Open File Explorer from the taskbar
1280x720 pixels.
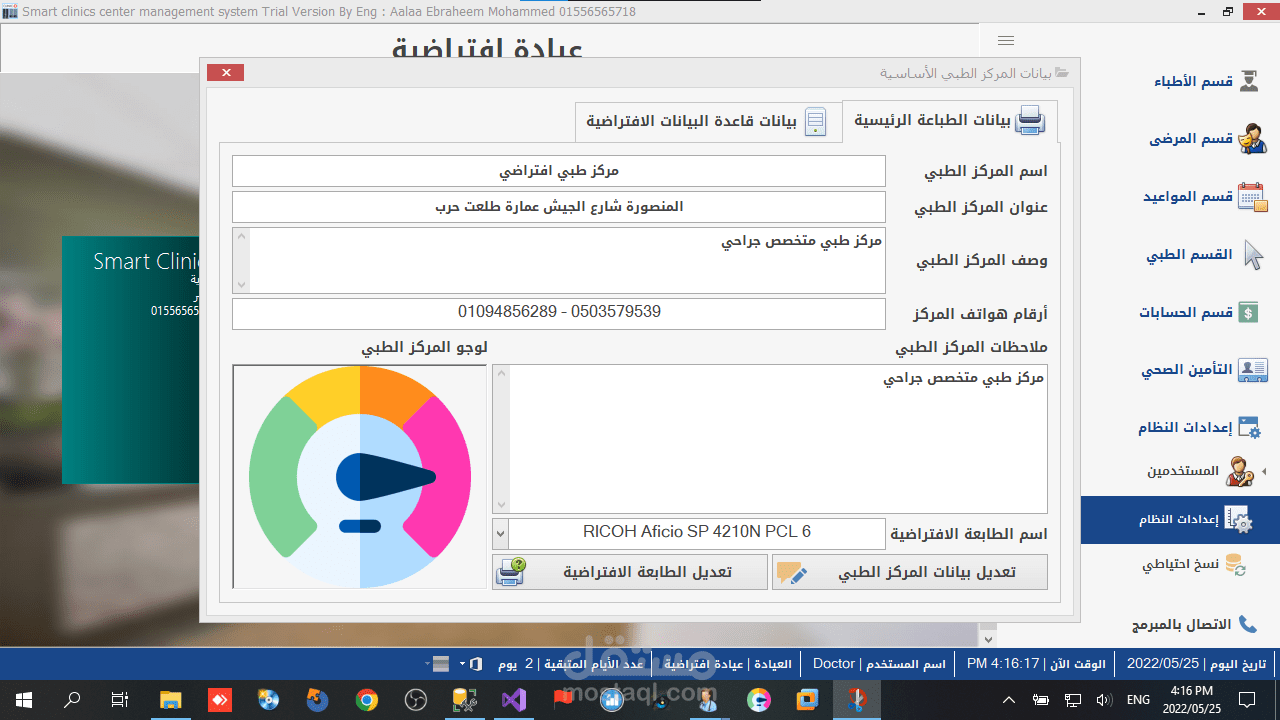(x=170, y=699)
